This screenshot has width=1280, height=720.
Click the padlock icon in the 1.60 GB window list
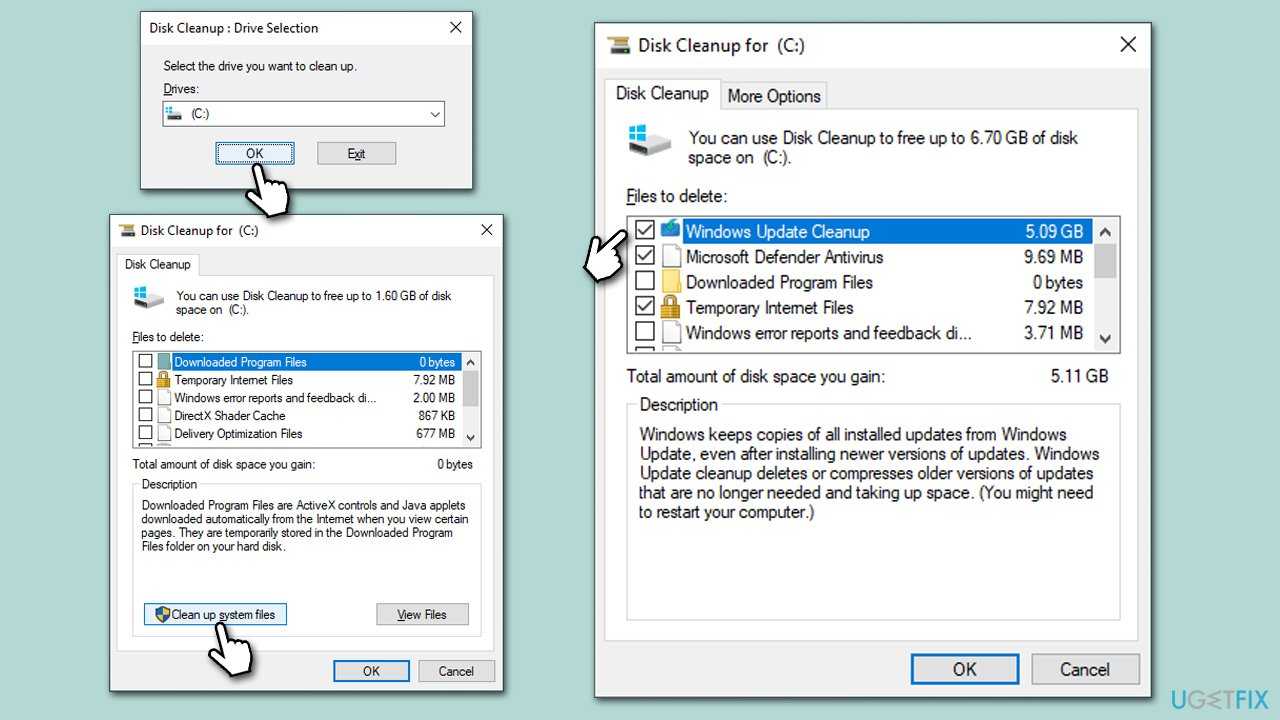tap(164, 380)
